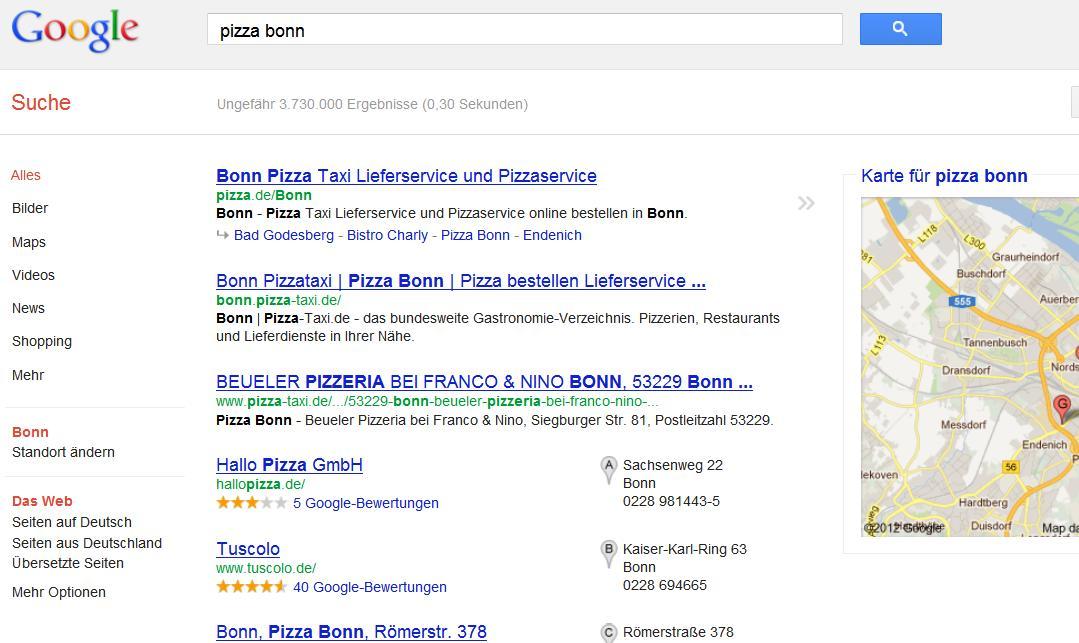Open 5 Google-Bewertungen for Hallo Pizza
The width and height of the screenshot is (1079, 643).
365,503
